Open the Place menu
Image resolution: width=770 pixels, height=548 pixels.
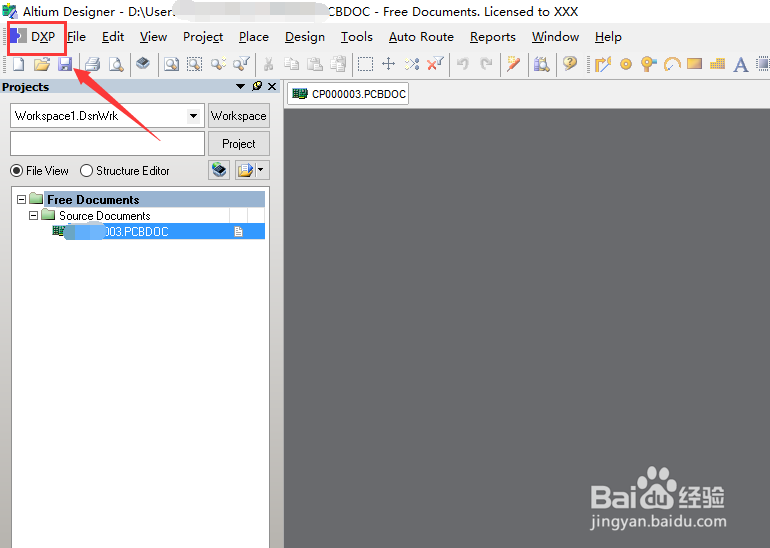[254, 37]
